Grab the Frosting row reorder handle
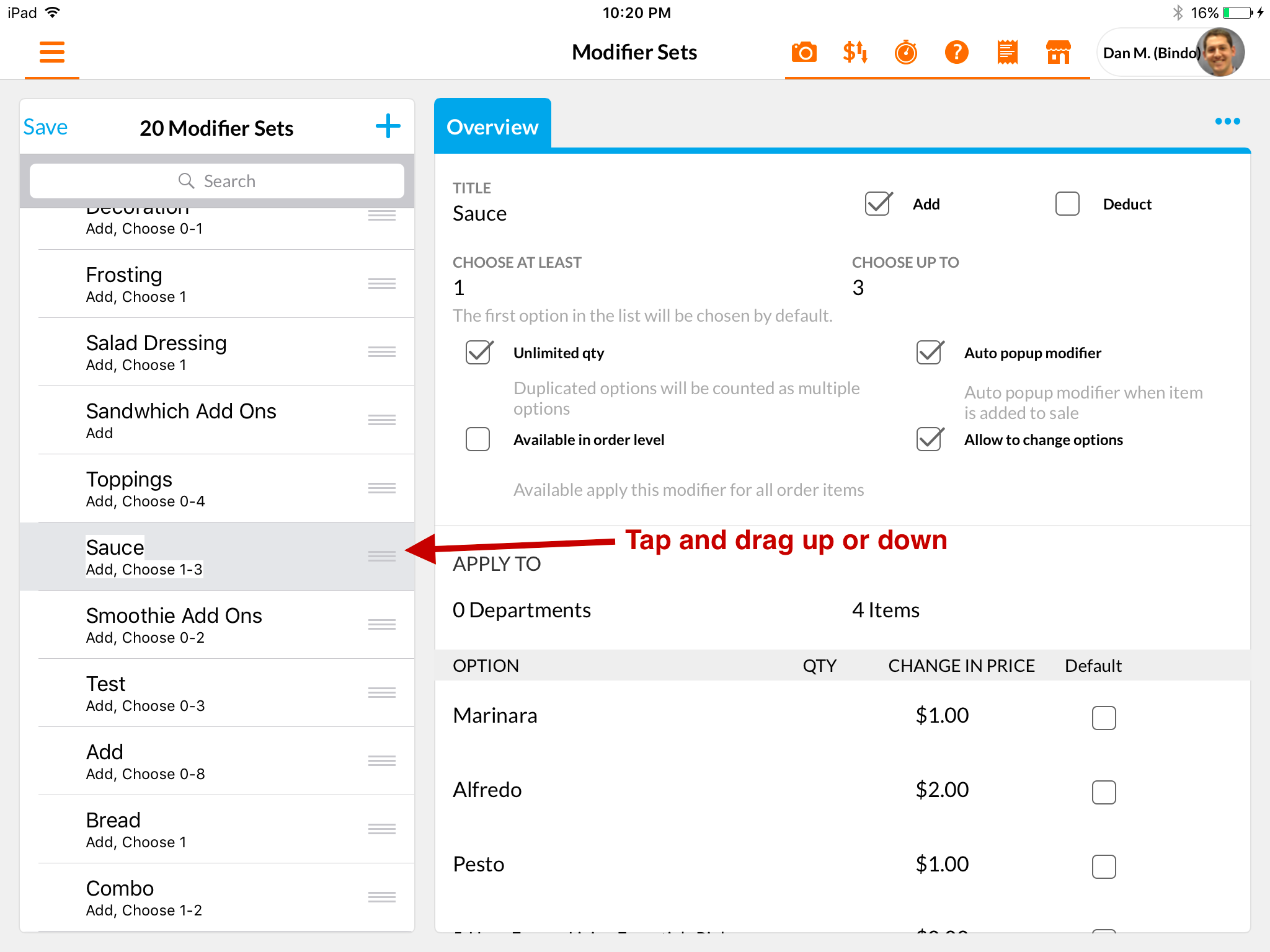Image resolution: width=1270 pixels, height=952 pixels. (x=381, y=284)
